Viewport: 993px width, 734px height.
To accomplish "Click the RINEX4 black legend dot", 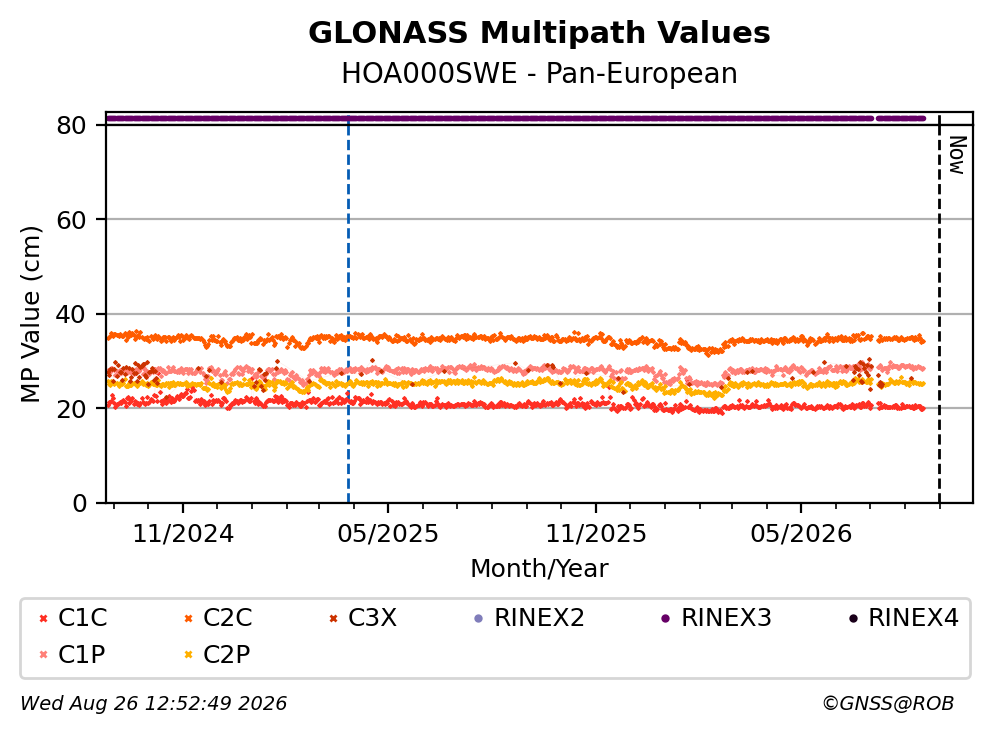I will coord(853,619).
